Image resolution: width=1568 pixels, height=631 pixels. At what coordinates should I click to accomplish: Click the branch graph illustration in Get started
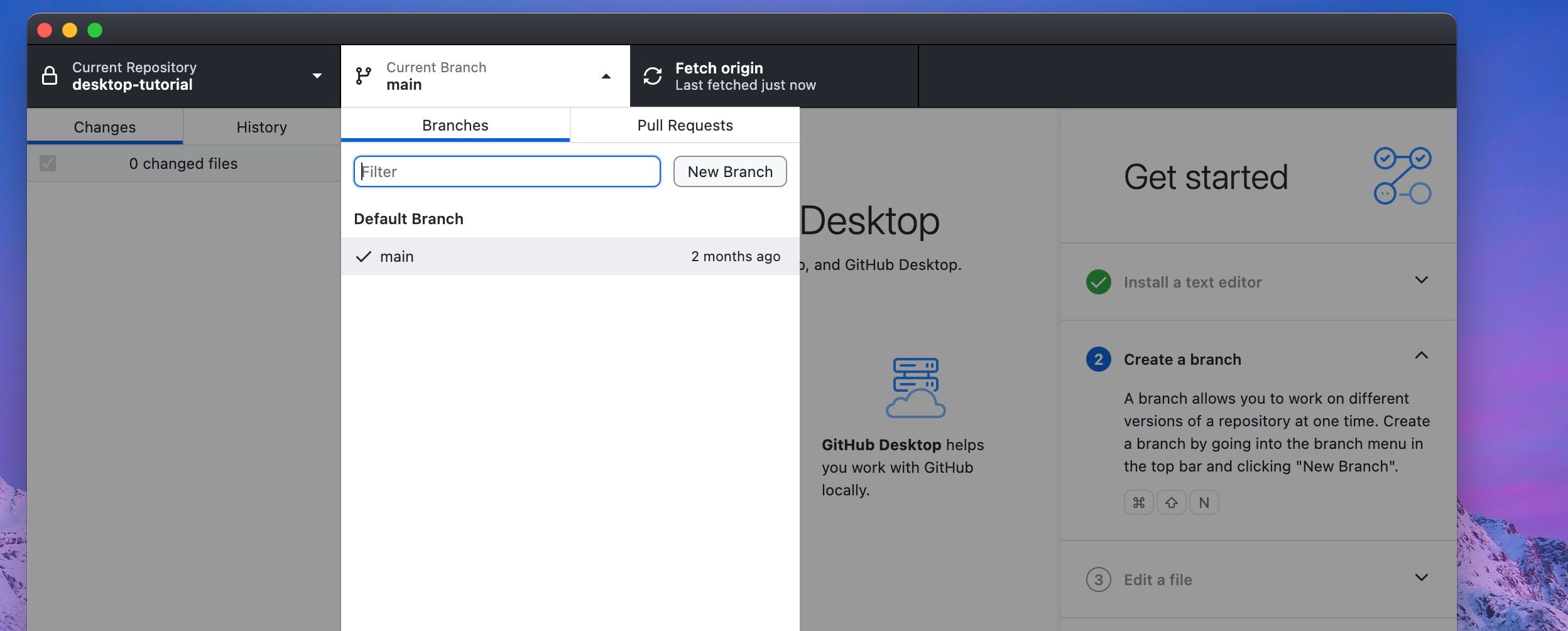click(1403, 176)
